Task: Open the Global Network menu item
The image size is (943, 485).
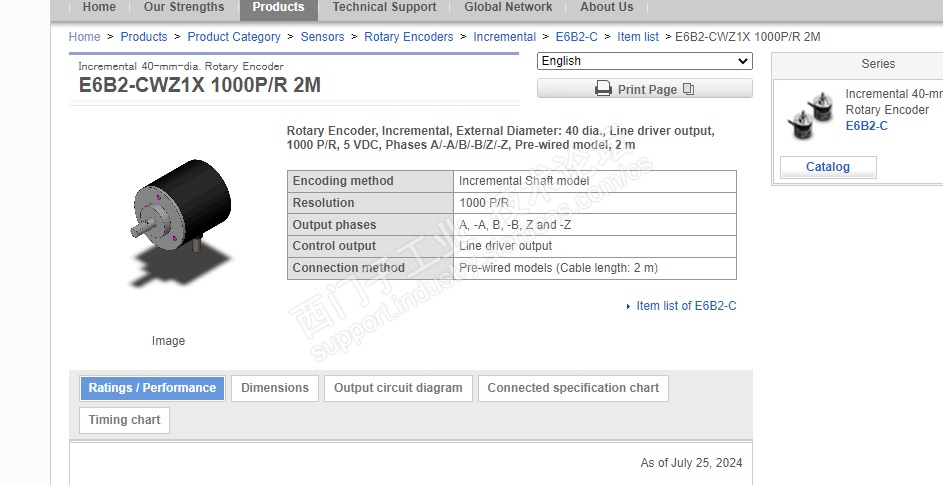Action: (508, 7)
